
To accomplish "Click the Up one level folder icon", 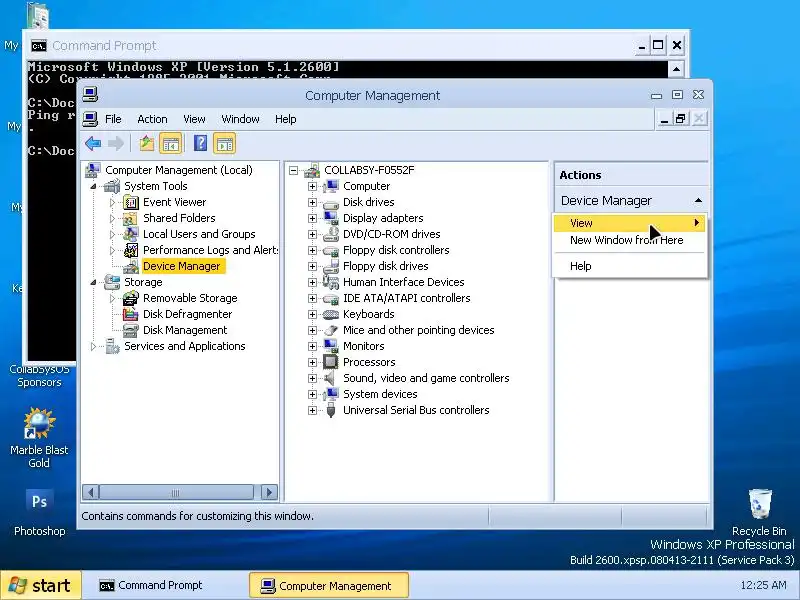I will coord(147,144).
